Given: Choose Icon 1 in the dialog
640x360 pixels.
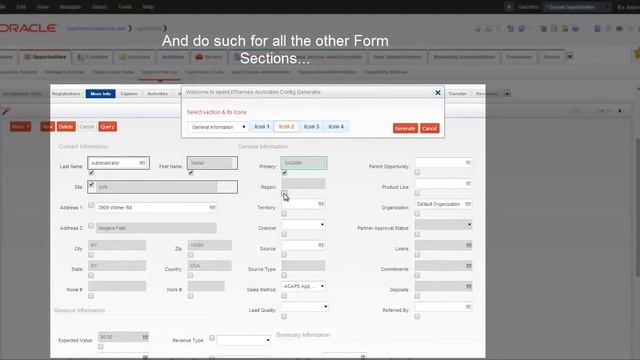Looking at the screenshot, I should [262, 127].
